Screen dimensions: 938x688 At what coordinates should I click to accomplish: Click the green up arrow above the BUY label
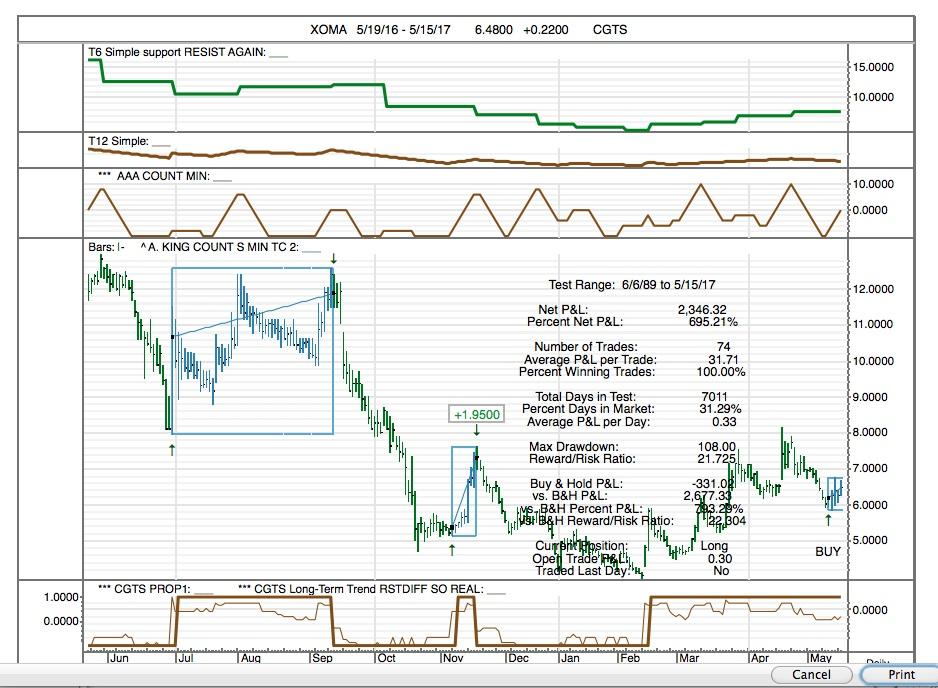coord(829,520)
